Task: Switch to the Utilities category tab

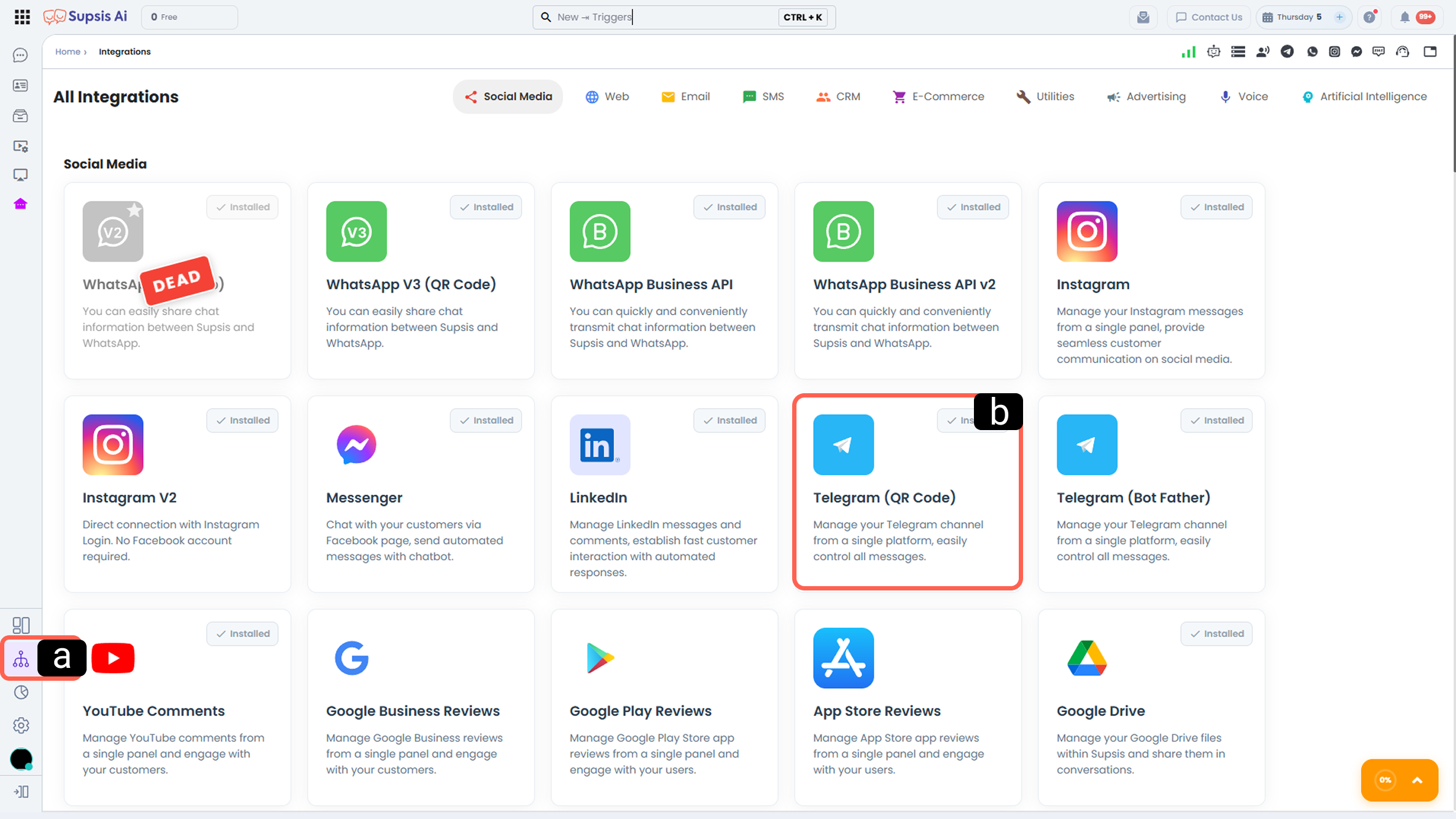Action: pos(1045,96)
